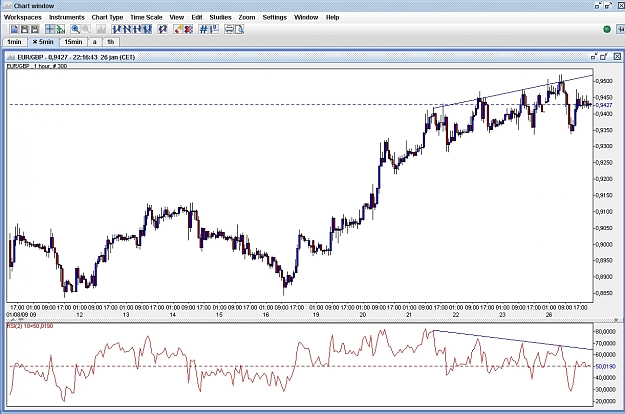The image size is (625, 414).
Task: Open the Instruments menu
Action: tap(67, 17)
